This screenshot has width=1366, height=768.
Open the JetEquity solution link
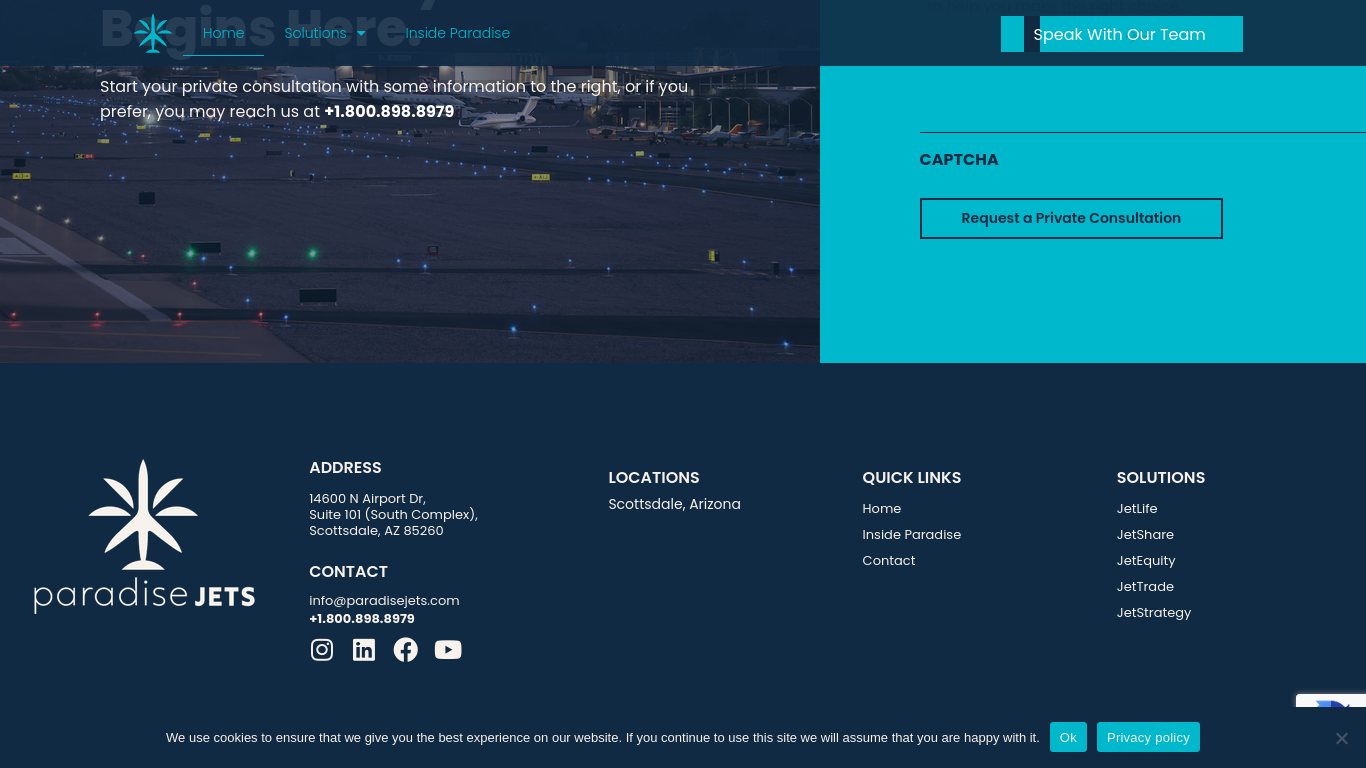coord(1146,561)
